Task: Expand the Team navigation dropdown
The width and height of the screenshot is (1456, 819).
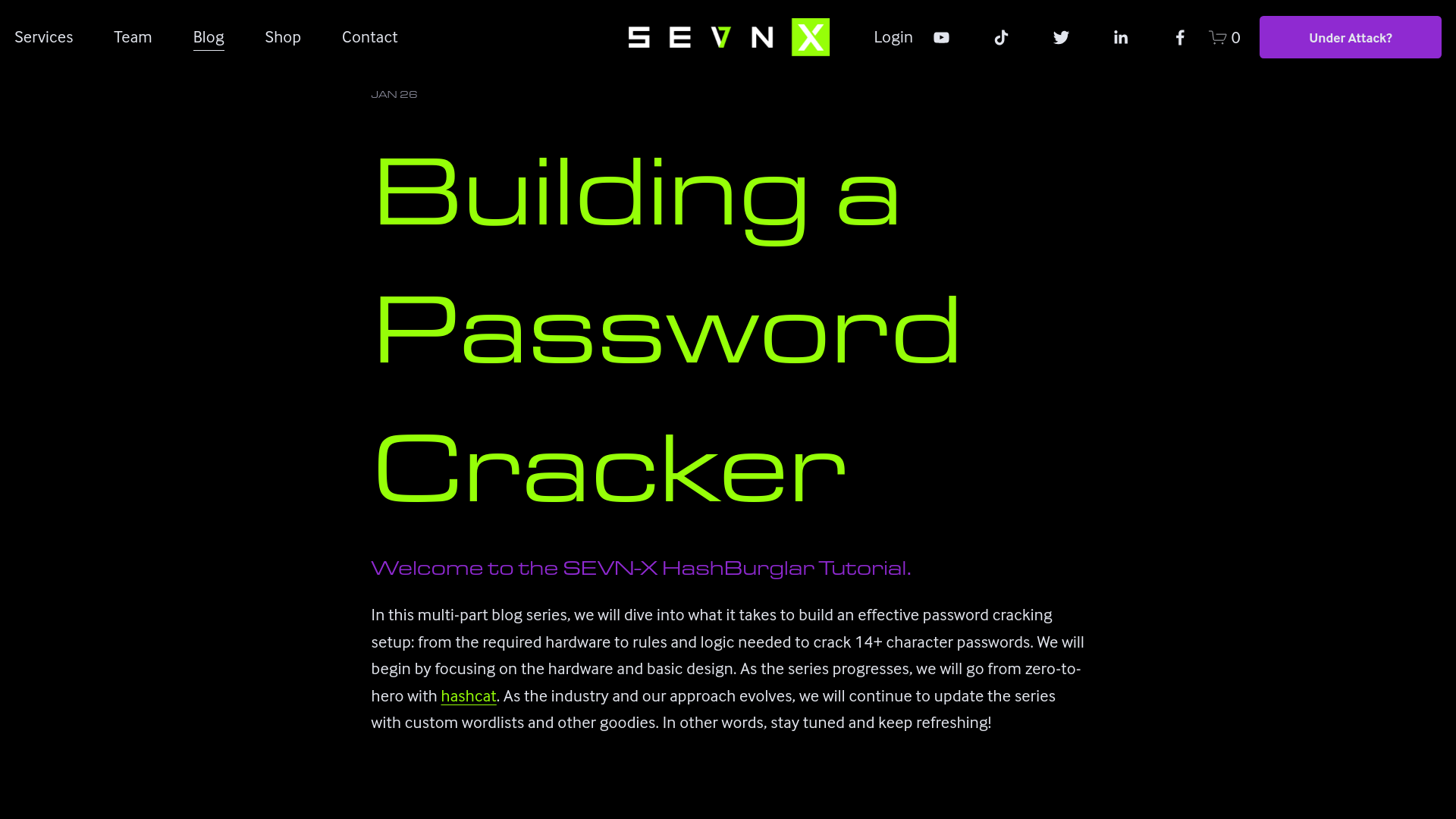Action: [133, 37]
